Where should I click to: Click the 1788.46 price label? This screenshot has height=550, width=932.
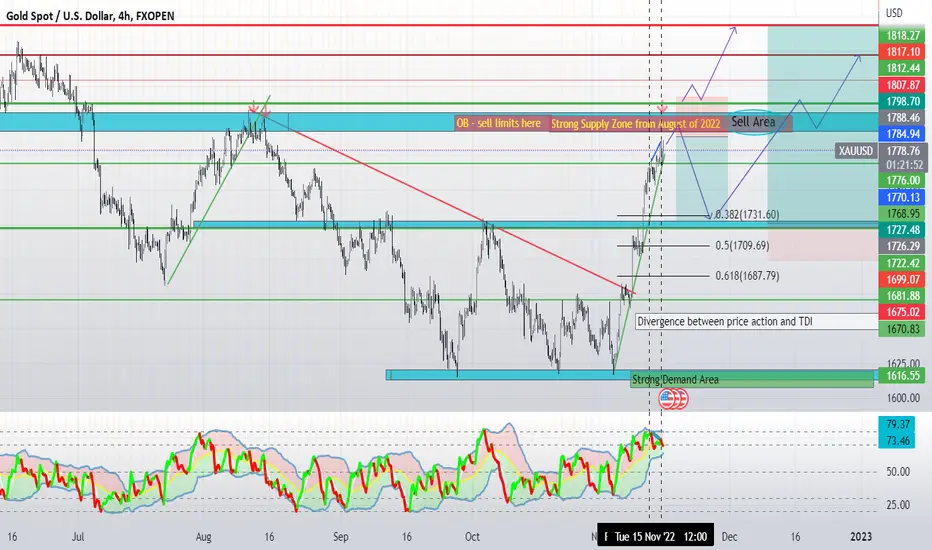[903, 118]
